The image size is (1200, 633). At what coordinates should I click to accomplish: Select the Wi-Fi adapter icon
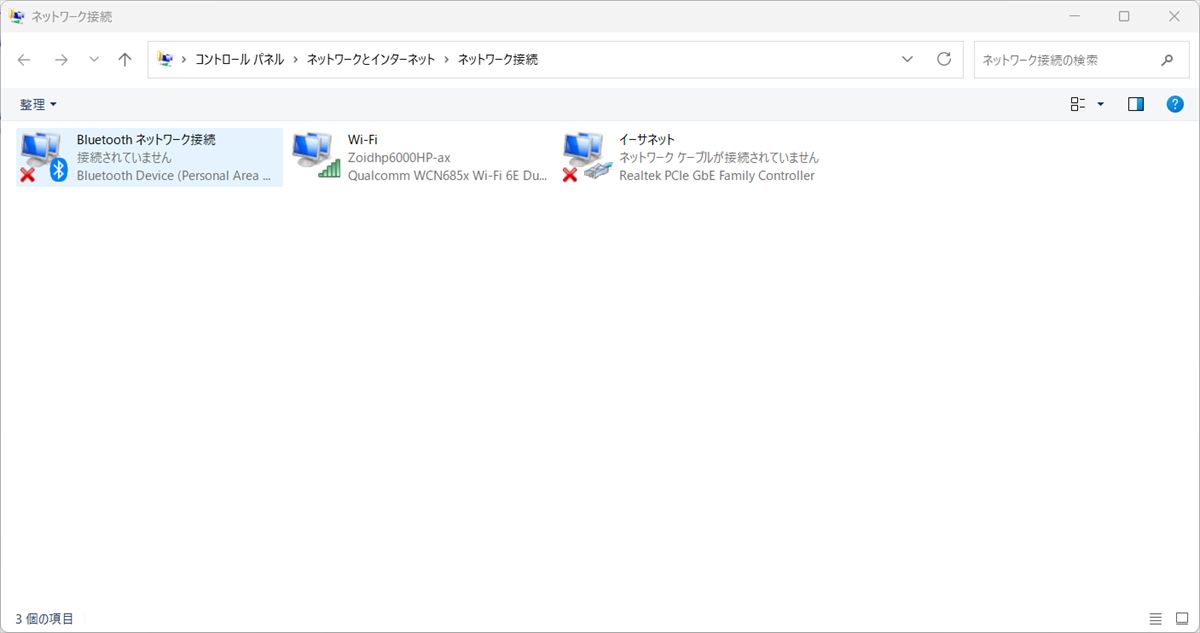tap(315, 157)
